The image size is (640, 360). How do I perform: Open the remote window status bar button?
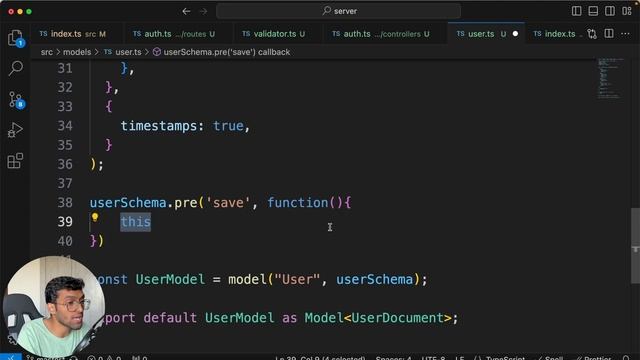11,358
